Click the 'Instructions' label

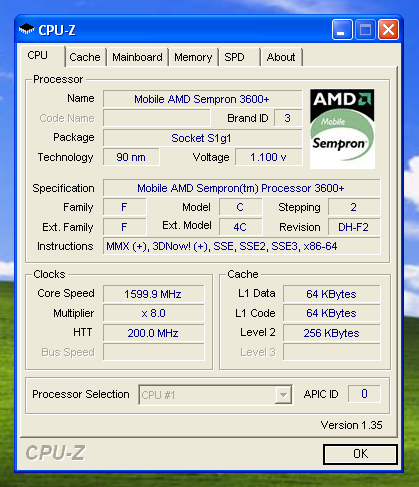coord(65,246)
